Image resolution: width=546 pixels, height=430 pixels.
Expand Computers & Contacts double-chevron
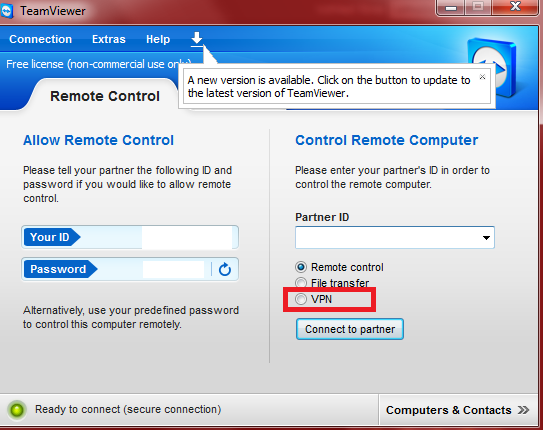tap(523, 410)
